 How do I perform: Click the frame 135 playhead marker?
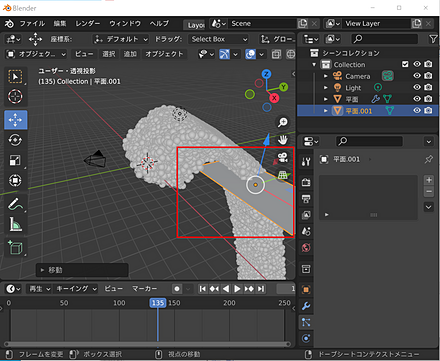click(x=158, y=303)
